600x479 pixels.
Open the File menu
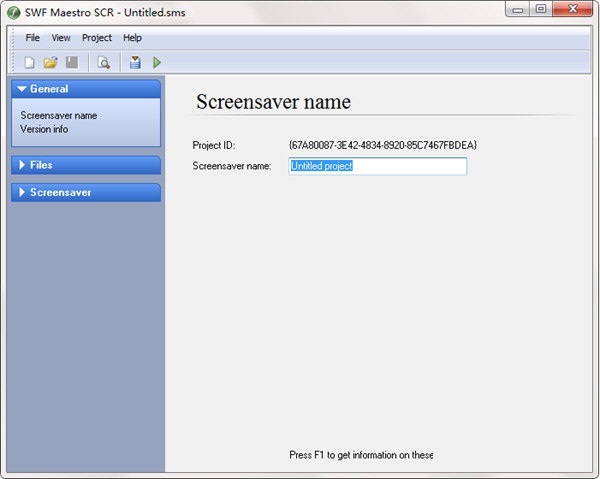(x=33, y=38)
